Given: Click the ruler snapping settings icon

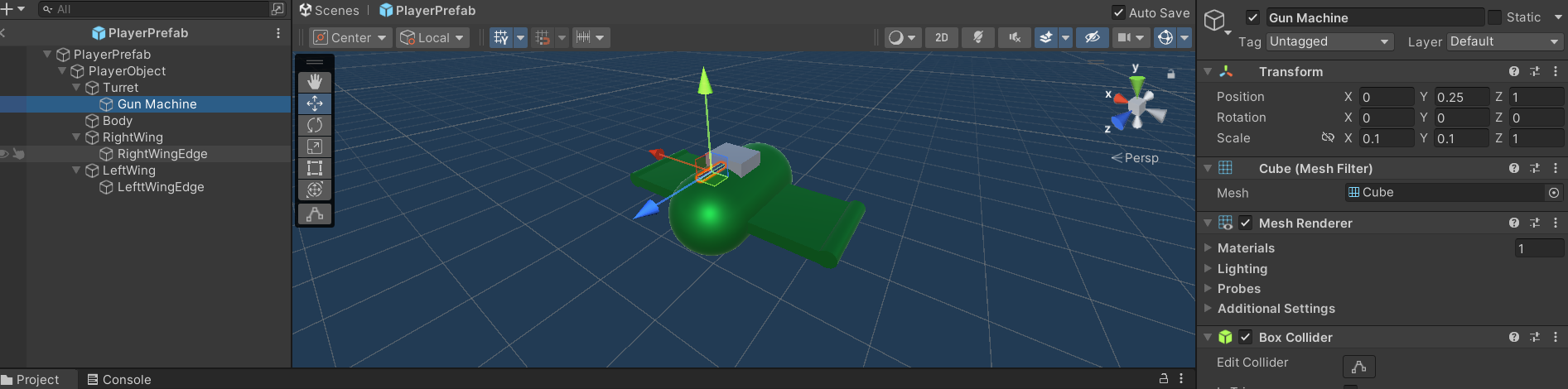Looking at the screenshot, I should tap(584, 37).
